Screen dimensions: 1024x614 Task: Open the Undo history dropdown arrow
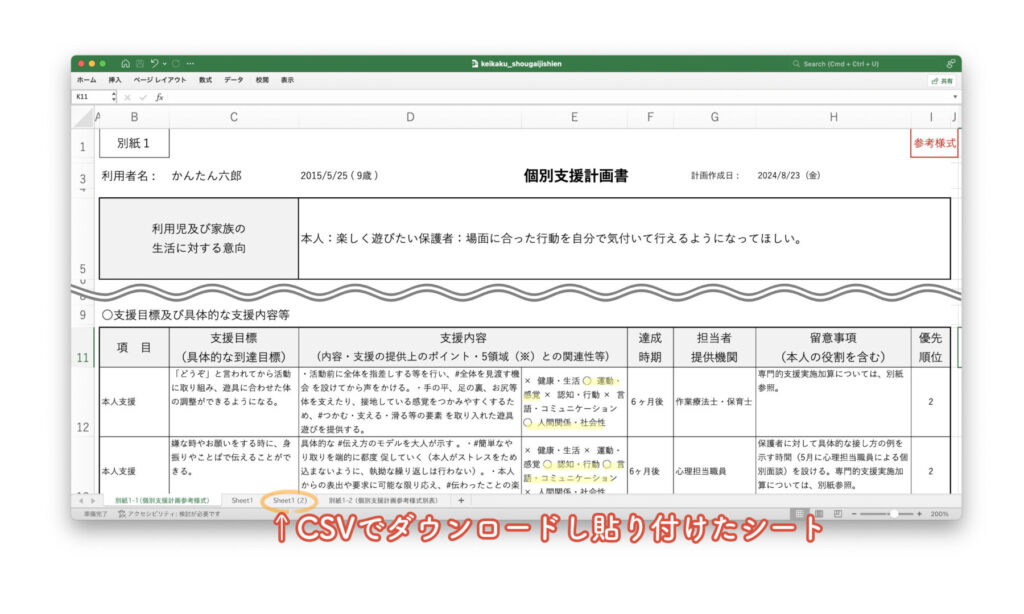coord(164,64)
